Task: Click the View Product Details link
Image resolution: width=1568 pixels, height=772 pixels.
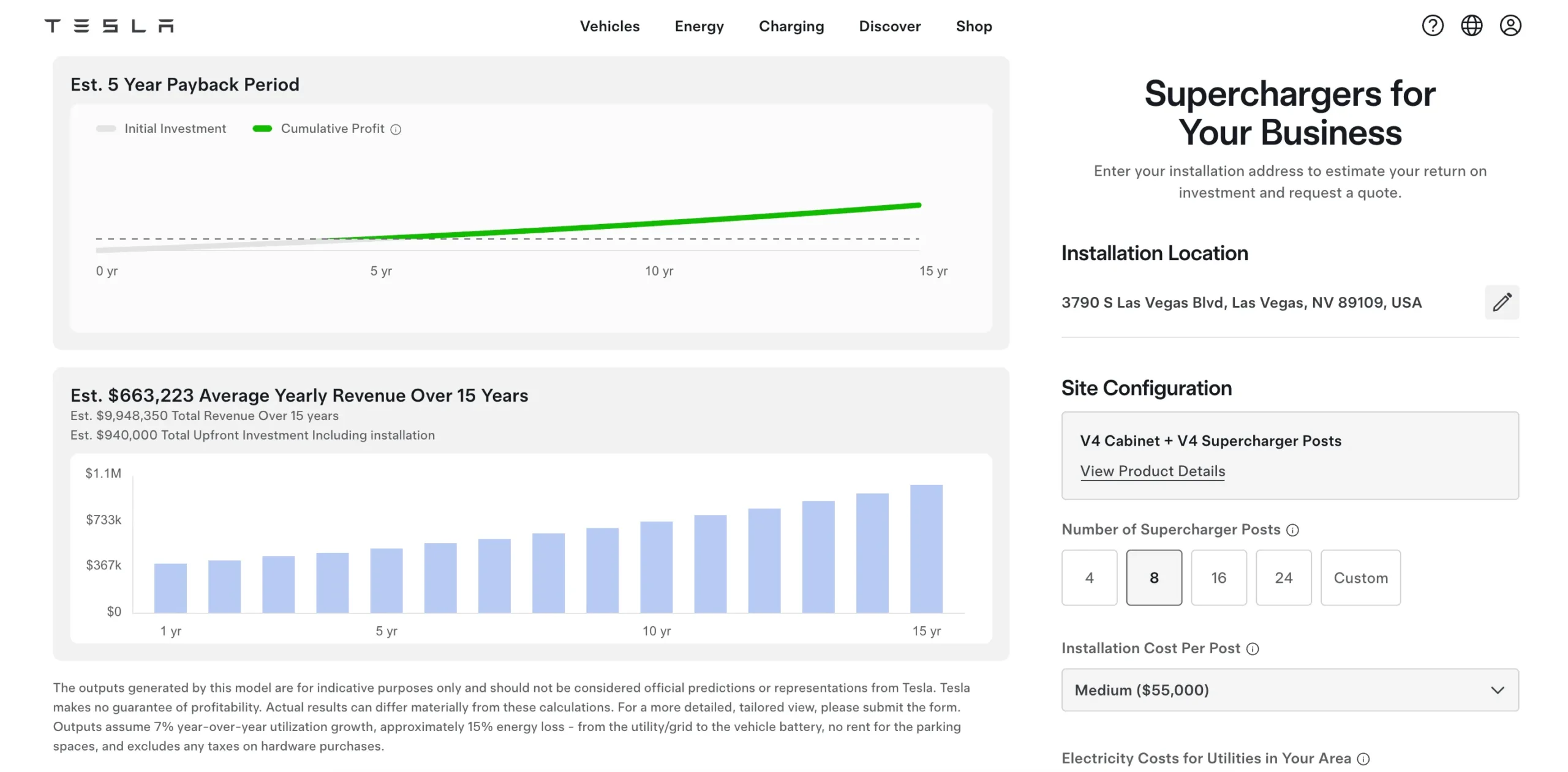Action: click(x=1152, y=471)
